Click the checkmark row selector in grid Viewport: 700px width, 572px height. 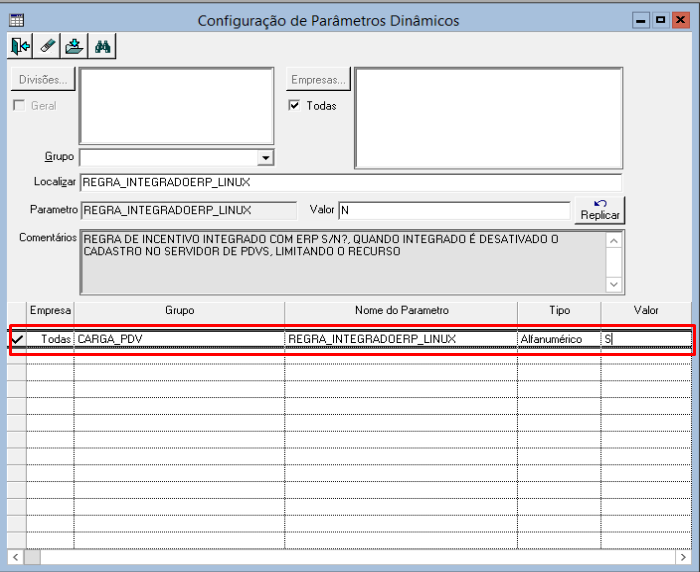(x=17, y=339)
